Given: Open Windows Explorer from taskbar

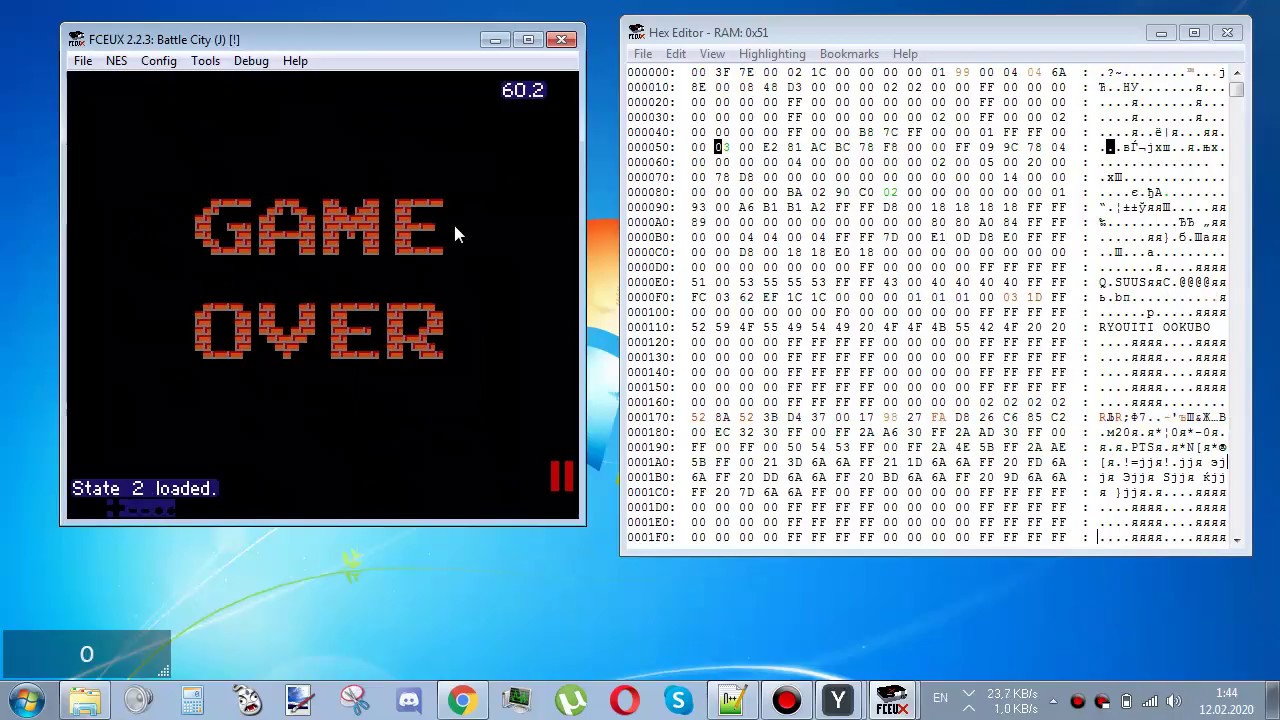Looking at the screenshot, I should tap(85, 700).
